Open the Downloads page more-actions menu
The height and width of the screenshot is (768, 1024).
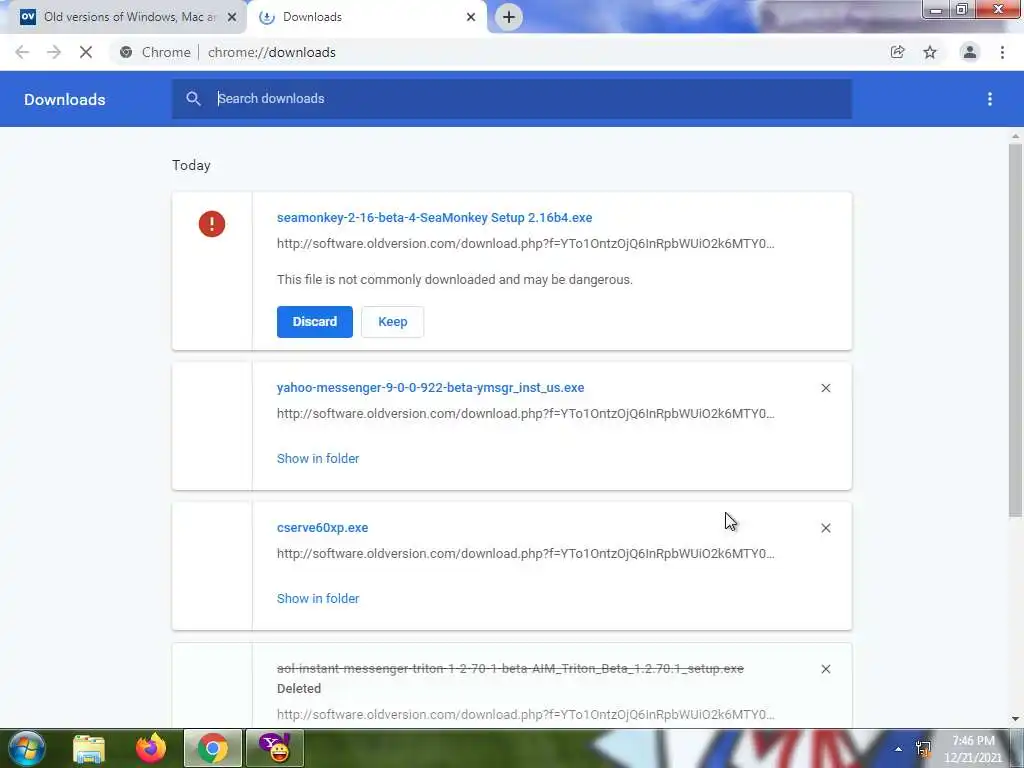(x=990, y=99)
